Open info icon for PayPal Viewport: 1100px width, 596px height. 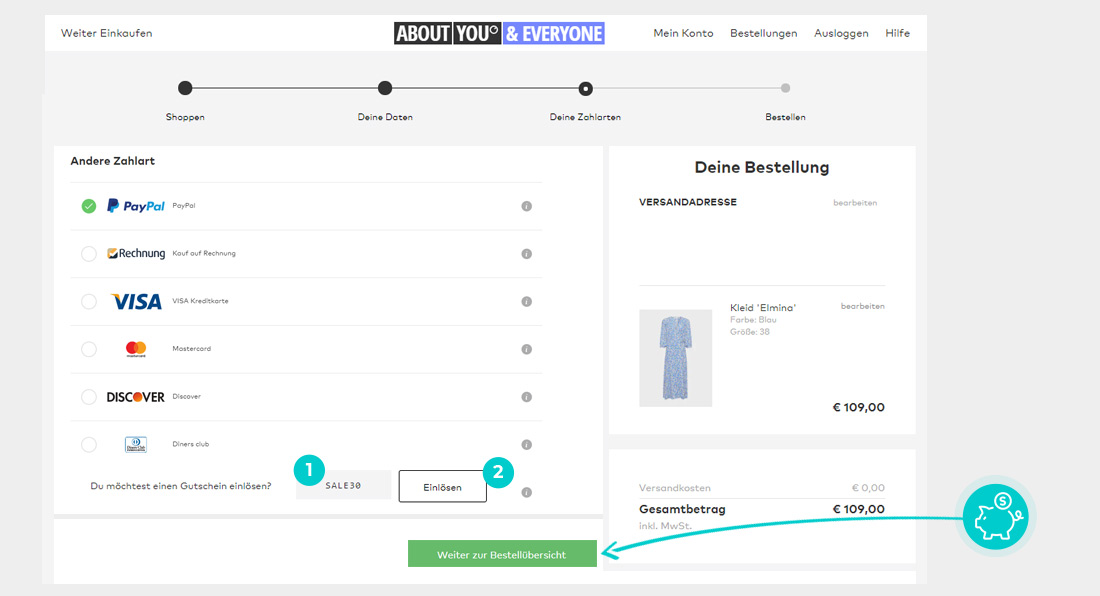[x=526, y=206]
